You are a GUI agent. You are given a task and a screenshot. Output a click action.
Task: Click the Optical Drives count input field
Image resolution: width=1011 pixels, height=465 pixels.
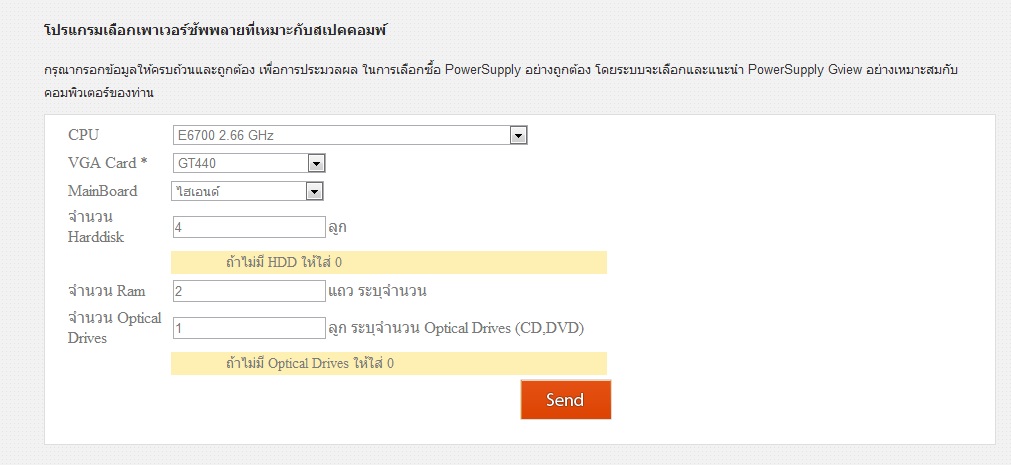pyautogui.click(x=249, y=328)
